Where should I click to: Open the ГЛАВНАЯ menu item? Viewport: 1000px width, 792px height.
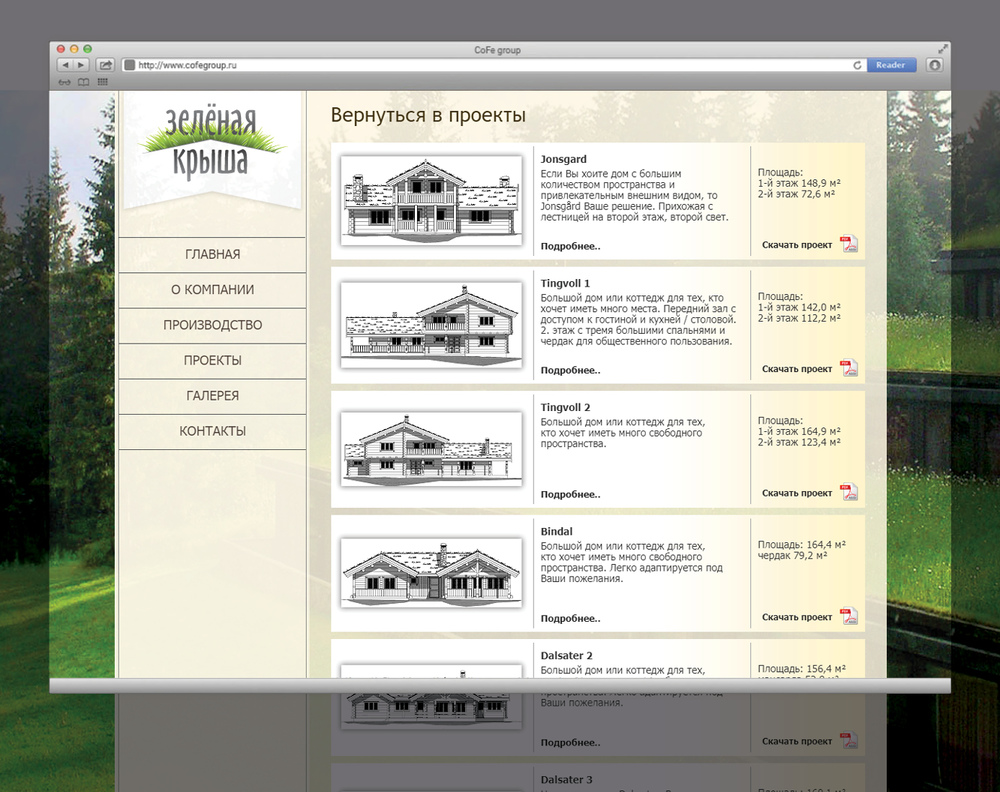[x=212, y=254]
